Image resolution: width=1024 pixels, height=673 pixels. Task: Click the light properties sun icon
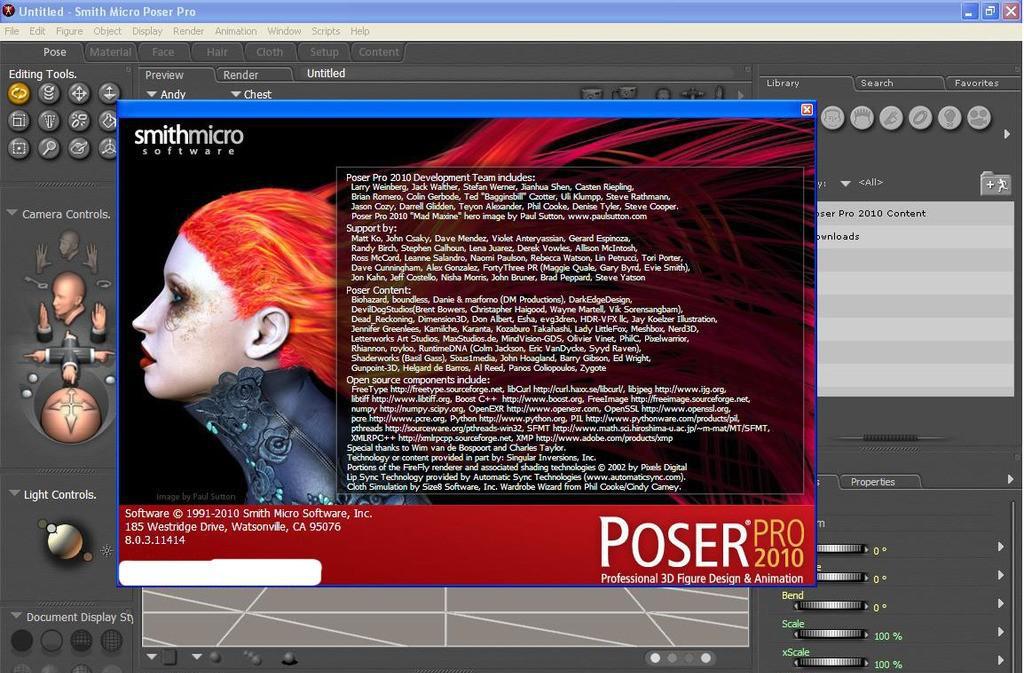pyautogui.click(x=106, y=551)
